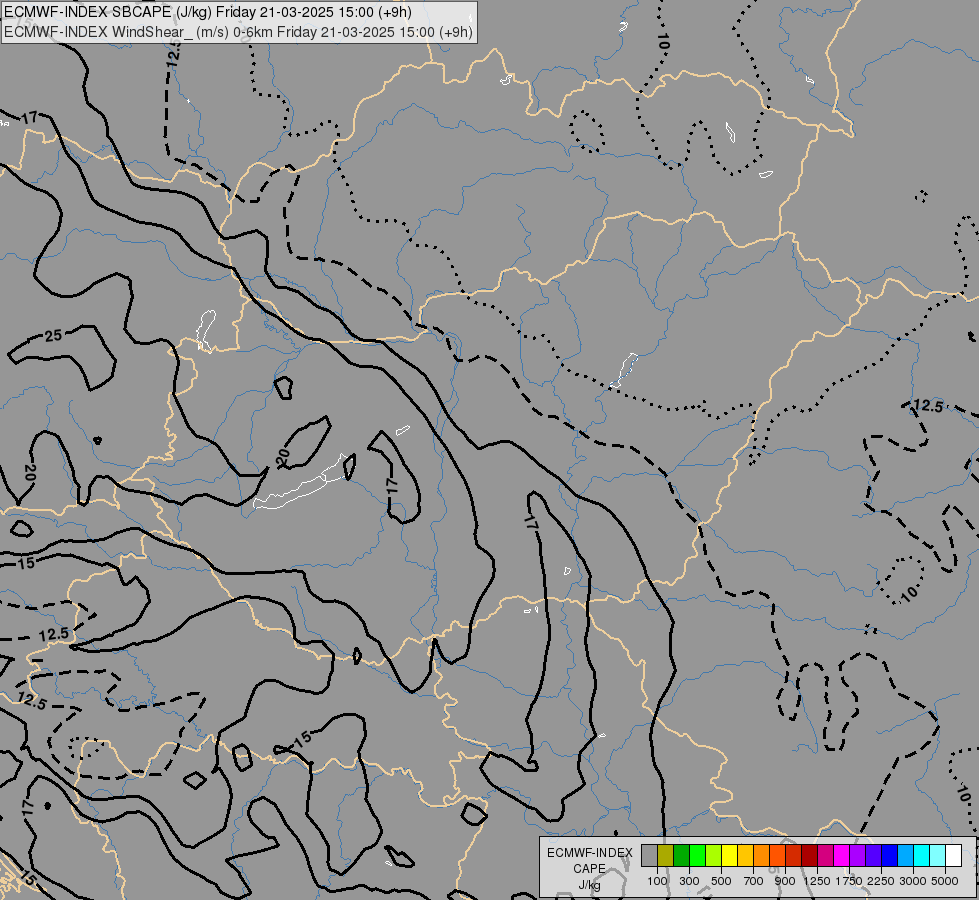This screenshot has width=979, height=900.
Task: Choose the indigo violet legend swatch
Action: (x=873, y=855)
